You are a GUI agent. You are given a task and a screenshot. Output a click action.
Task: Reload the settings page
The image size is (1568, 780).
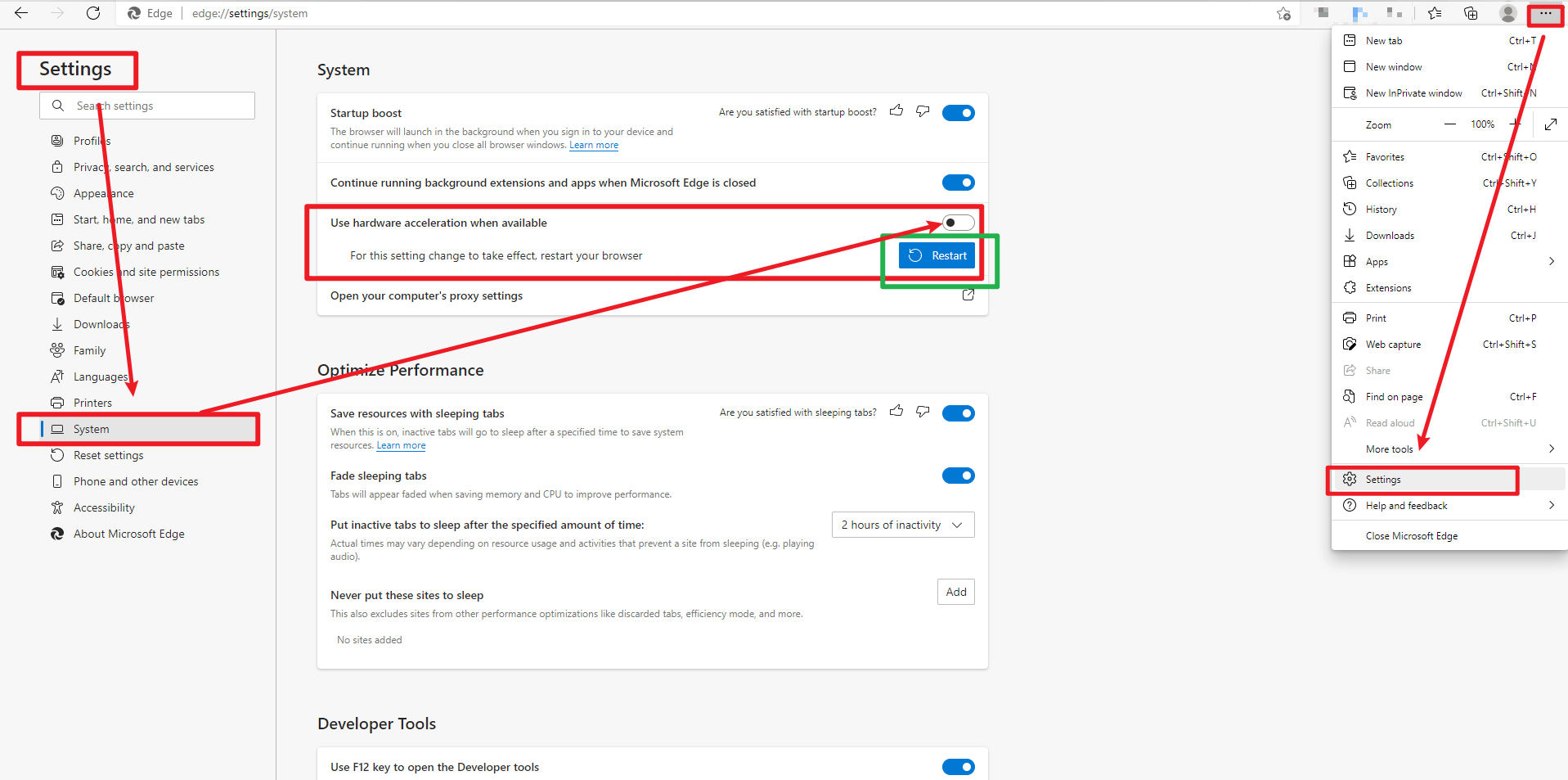(x=92, y=13)
